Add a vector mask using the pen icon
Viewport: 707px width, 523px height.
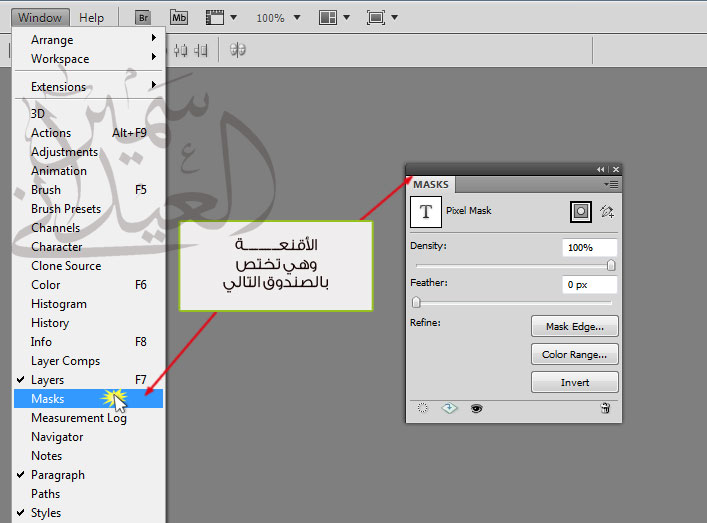pos(606,211)
